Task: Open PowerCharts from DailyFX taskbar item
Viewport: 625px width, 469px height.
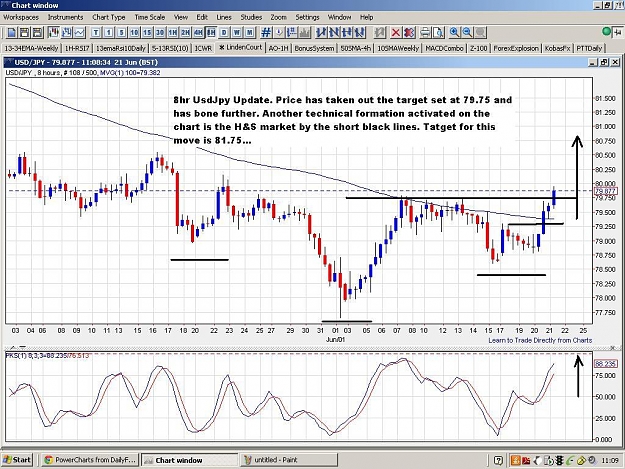Action: [90, 460]
